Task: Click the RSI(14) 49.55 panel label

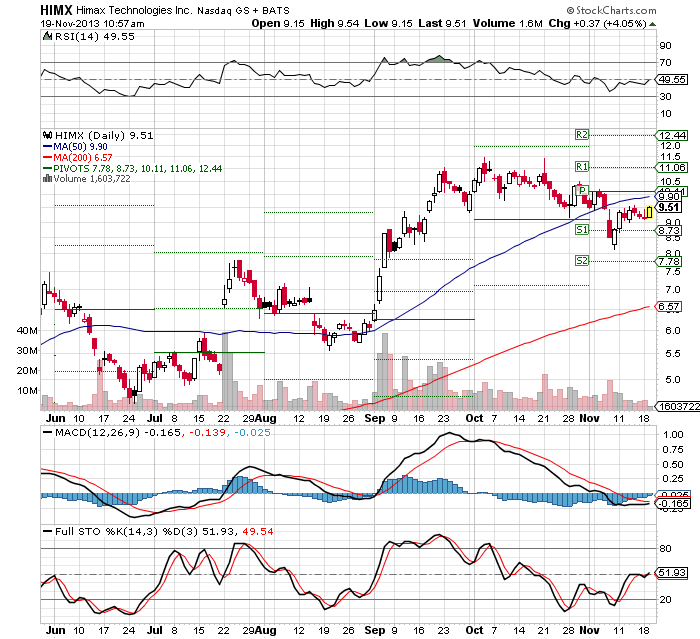Action: tap(95, 37)
